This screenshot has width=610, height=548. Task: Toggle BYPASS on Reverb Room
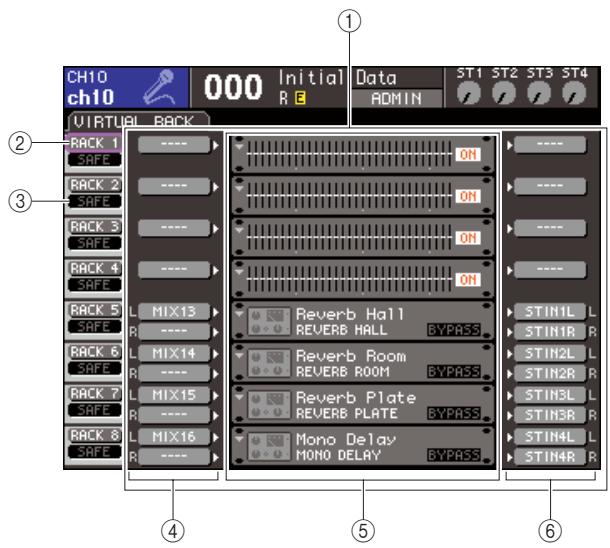[454, 372]
